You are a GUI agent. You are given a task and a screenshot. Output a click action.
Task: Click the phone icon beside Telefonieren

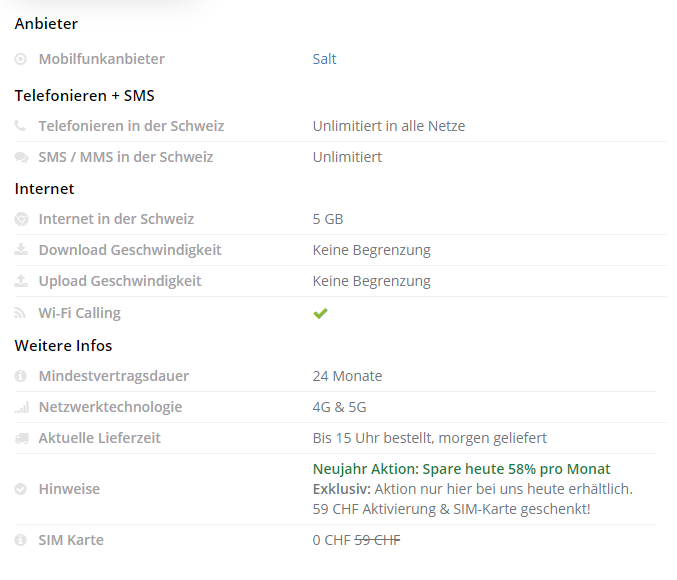tap(21, 126)
